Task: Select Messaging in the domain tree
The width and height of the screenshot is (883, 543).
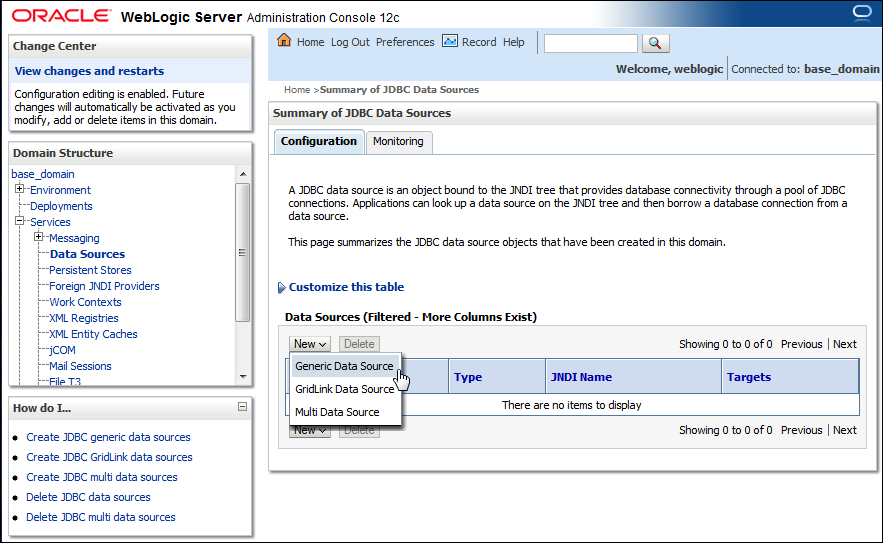Action: click(74, 238)
